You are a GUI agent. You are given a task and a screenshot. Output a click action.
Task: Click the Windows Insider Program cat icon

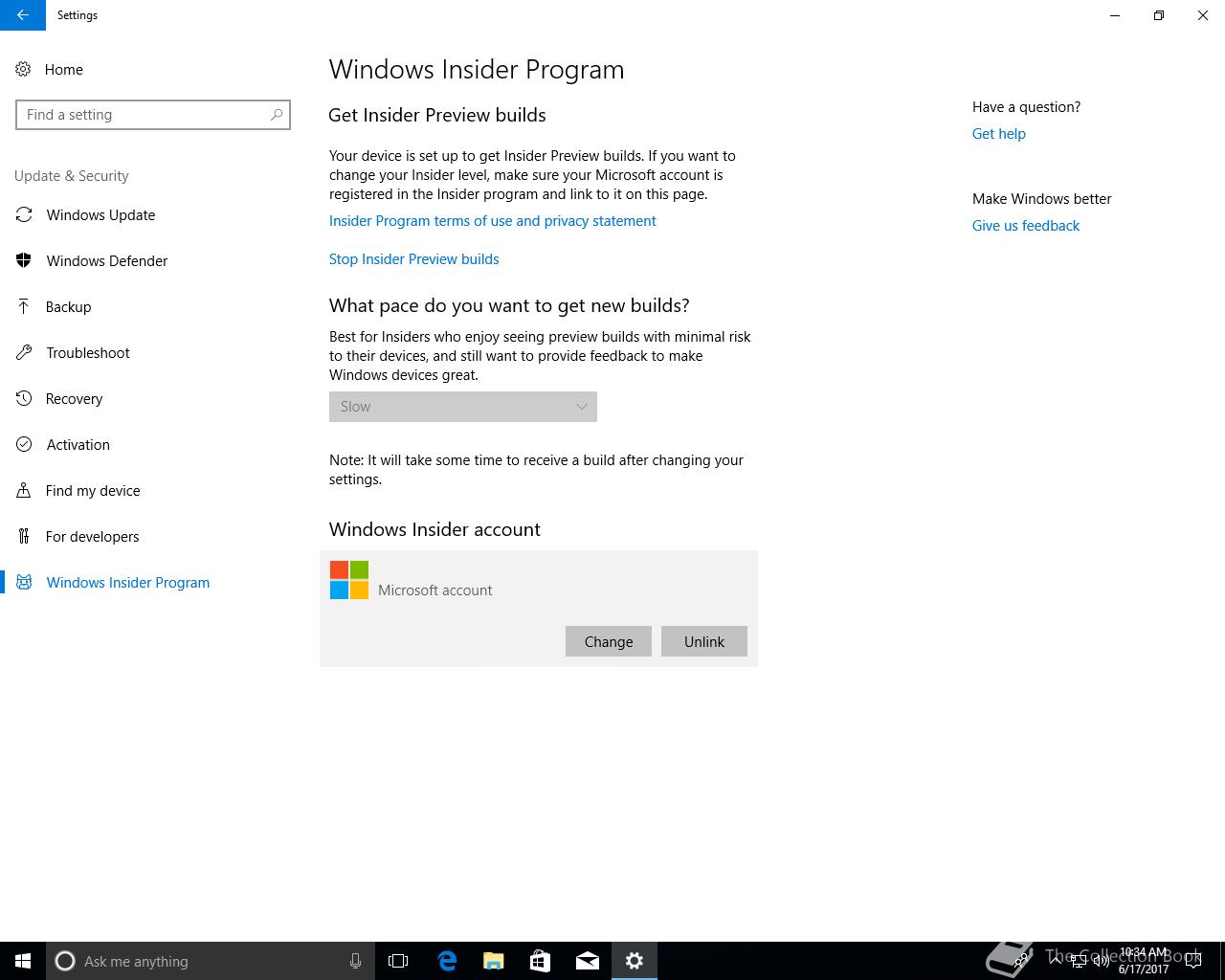24,582
